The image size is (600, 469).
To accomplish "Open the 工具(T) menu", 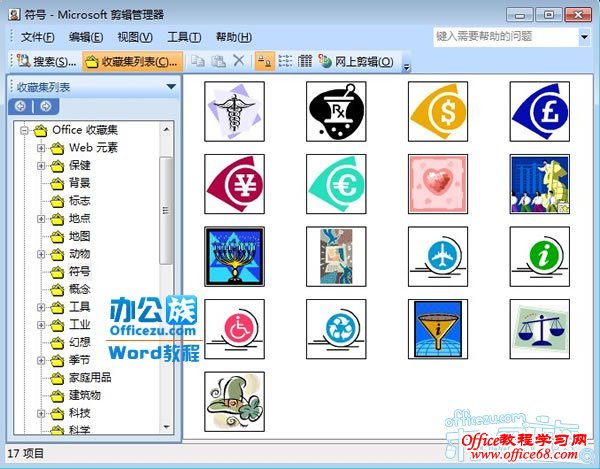I will point(184,37).
